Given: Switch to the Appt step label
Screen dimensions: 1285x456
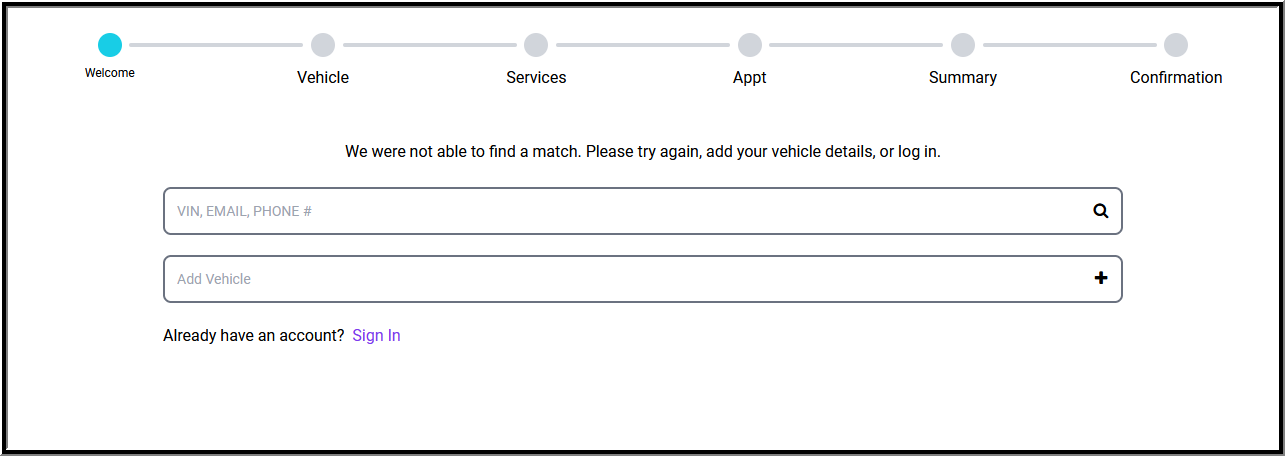Looking at the screenshot, I should click(750, 77).
